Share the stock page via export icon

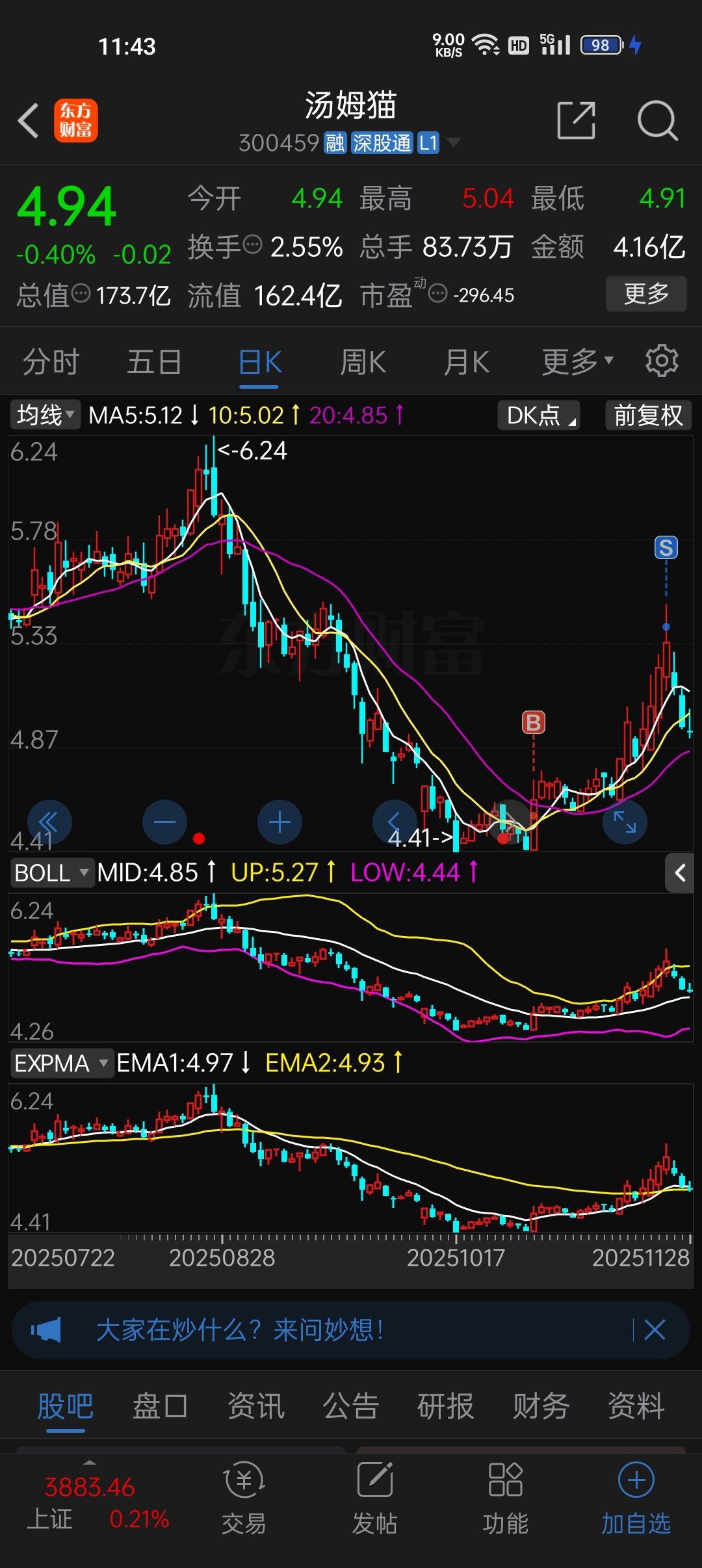click(x=577, y=120)
